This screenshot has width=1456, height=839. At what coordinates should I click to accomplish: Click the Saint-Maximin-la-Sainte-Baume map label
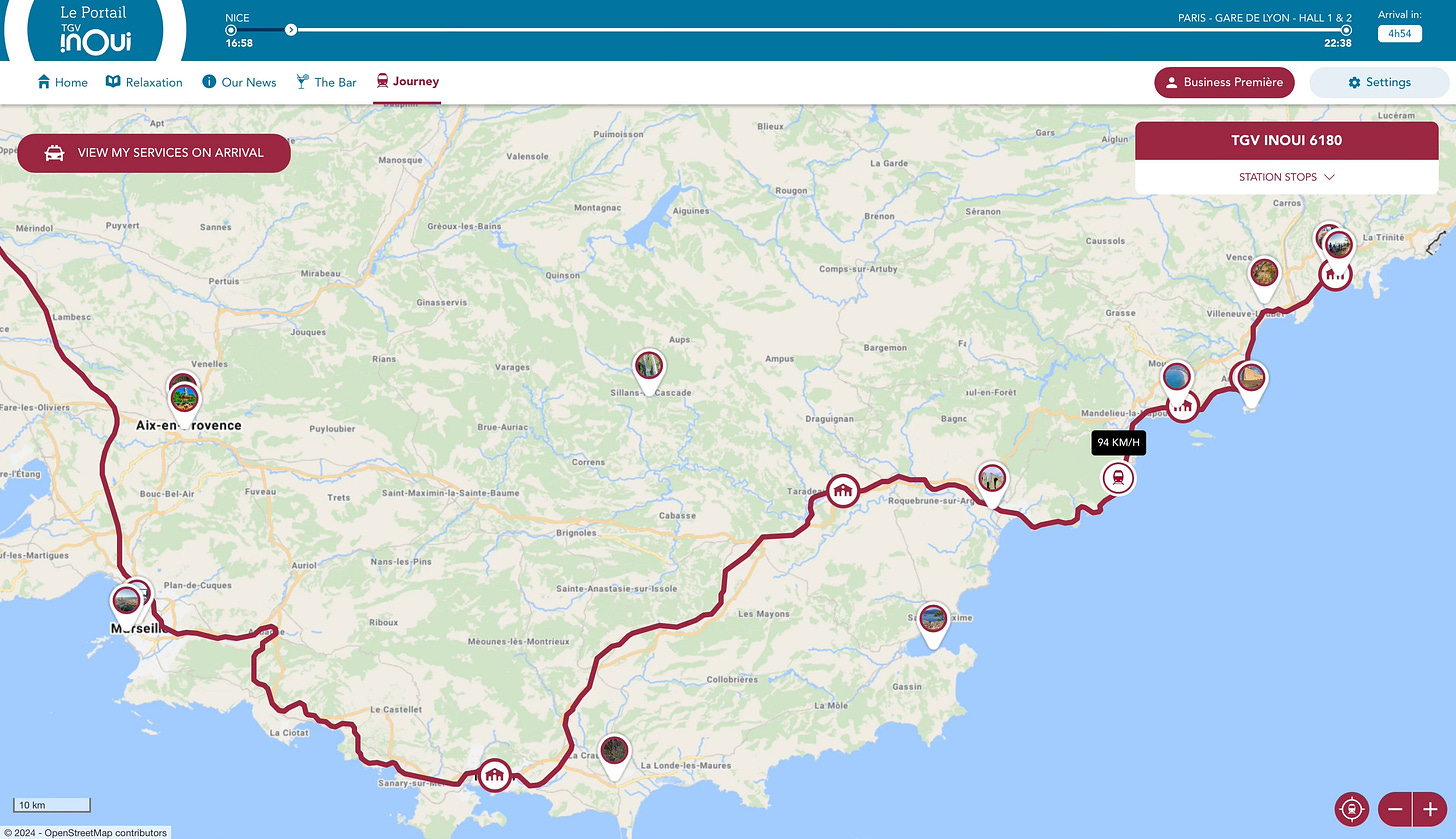point(451,493)
